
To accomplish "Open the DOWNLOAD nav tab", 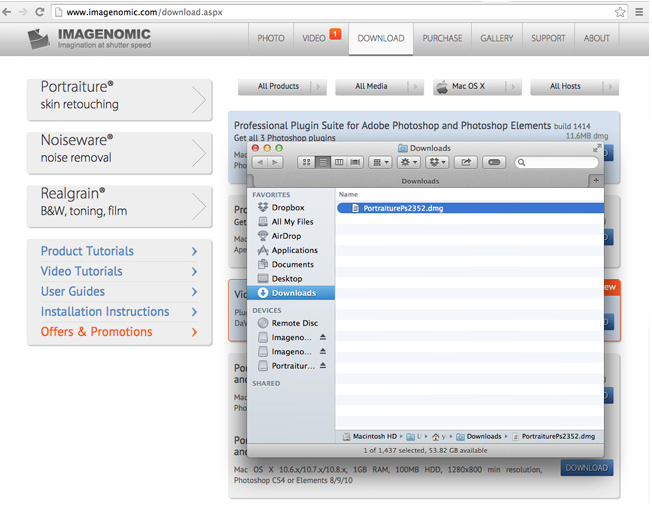I will (381, 38).
